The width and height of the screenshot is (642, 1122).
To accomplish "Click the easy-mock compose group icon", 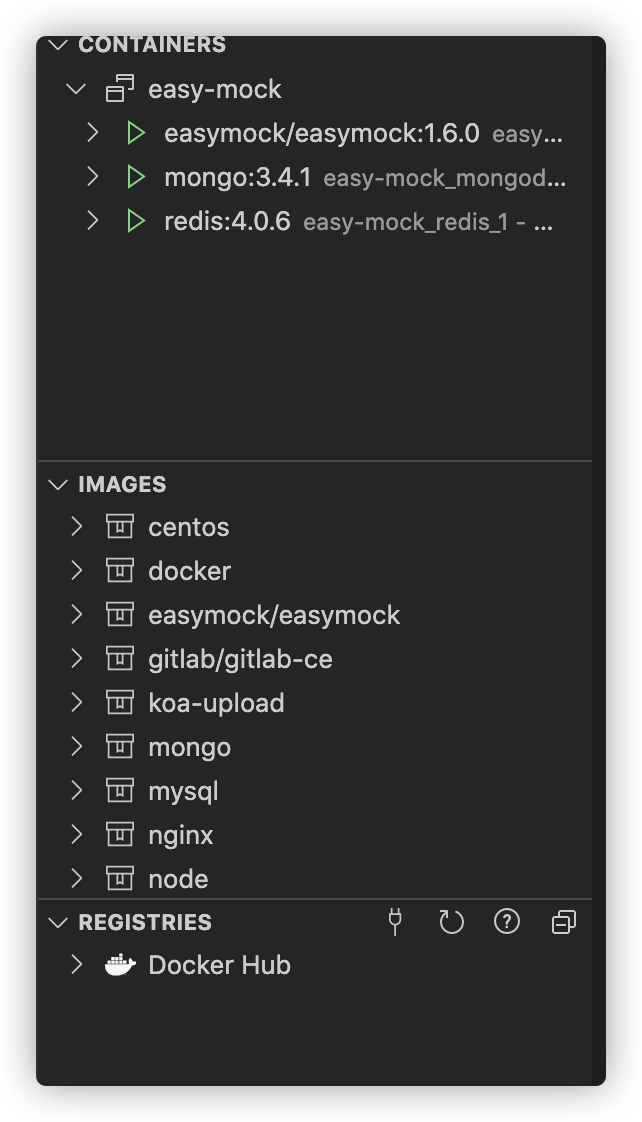I will [x=120, y=89].
